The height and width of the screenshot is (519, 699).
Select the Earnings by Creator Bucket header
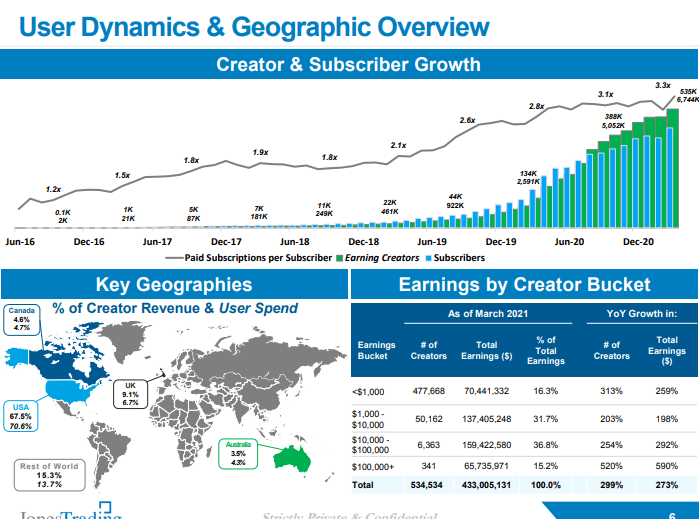524,285
